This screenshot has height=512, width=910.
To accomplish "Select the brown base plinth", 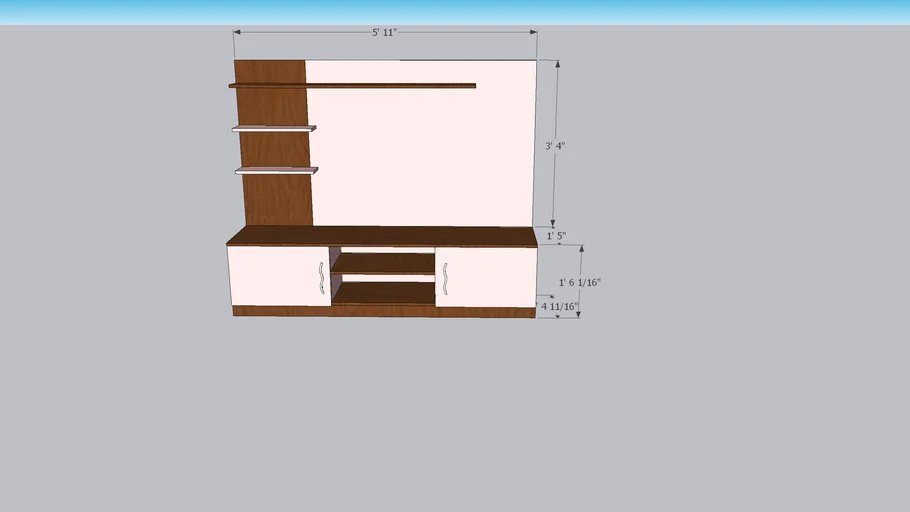I will click(382, 312).
